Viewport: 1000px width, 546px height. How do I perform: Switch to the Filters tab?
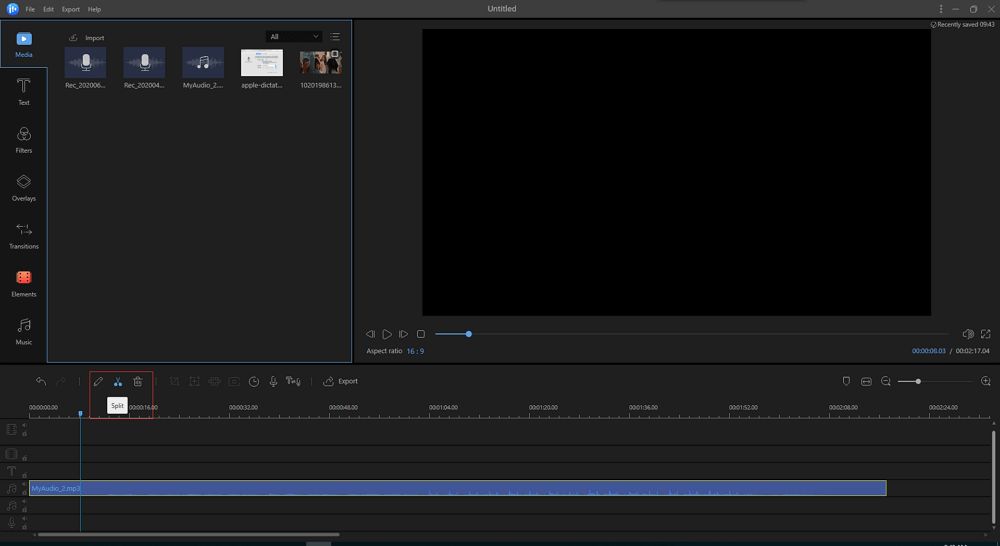[24, 140]
